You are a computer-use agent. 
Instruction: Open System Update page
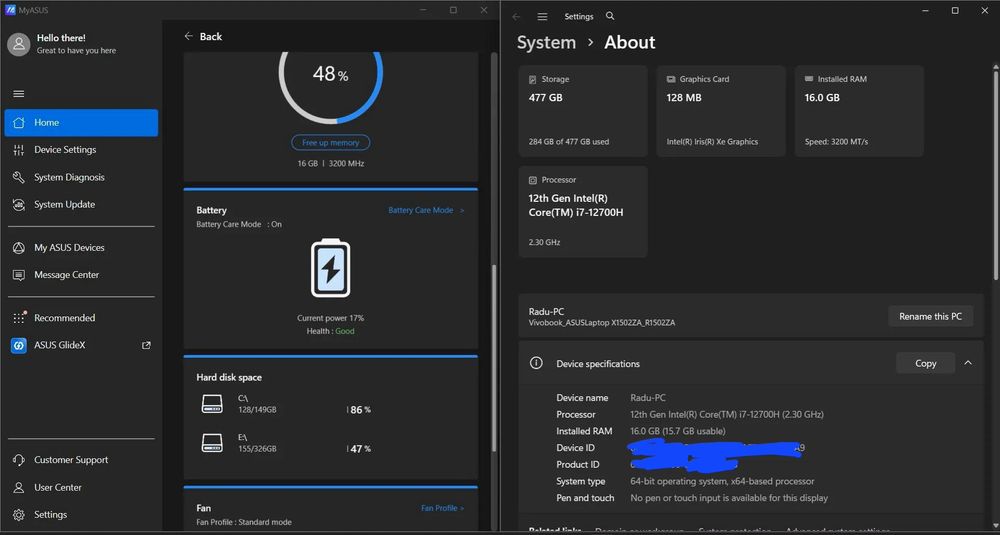point(81,205)
